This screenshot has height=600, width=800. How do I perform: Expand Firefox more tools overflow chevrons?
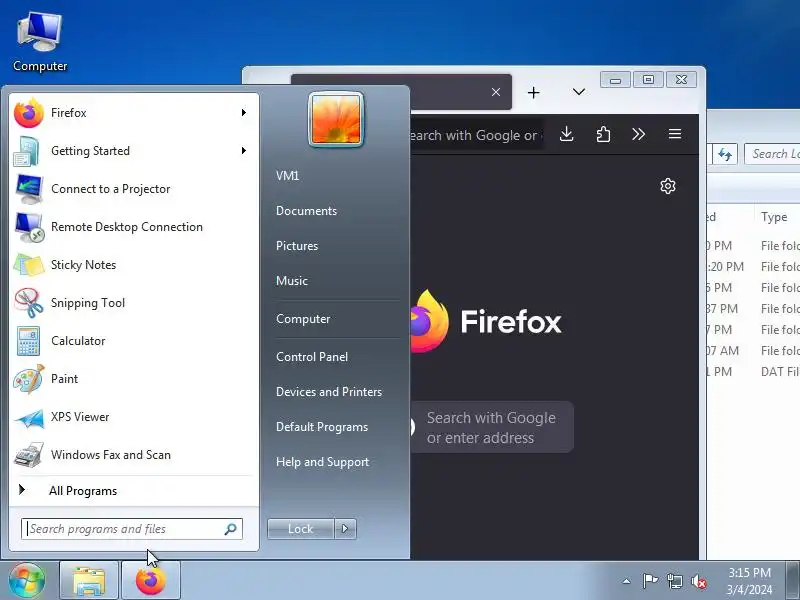[x=638, y=134]
